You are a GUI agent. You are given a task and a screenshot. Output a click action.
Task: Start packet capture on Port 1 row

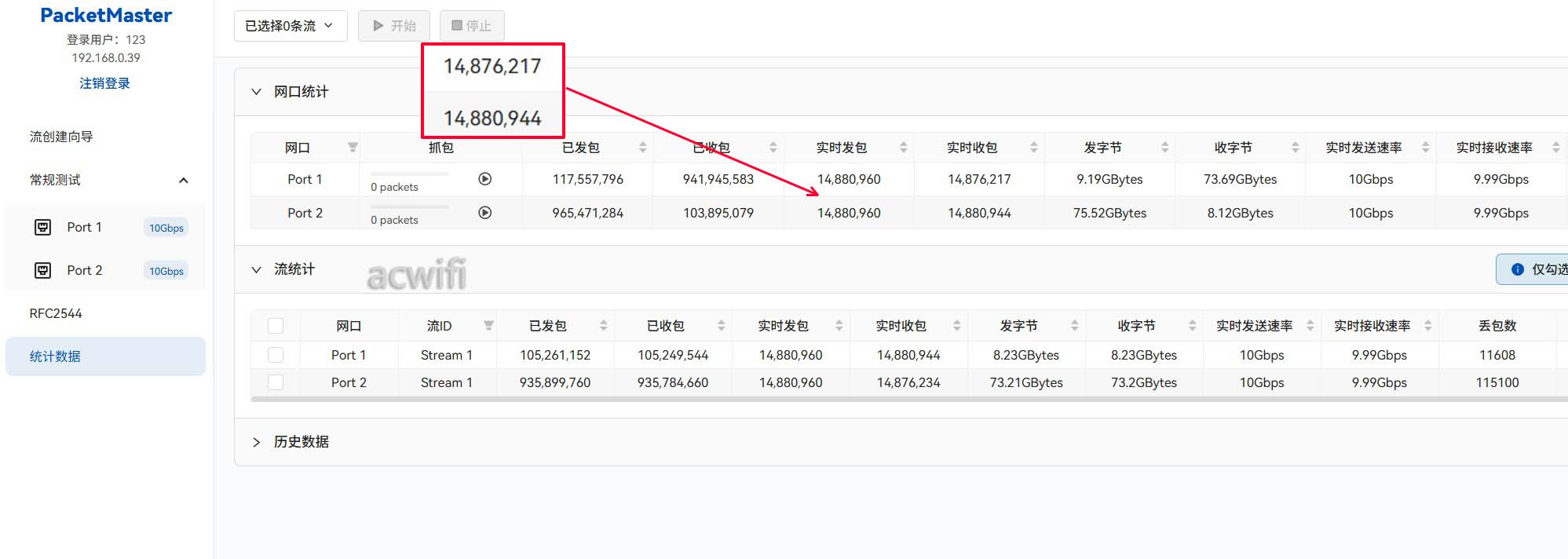point(485,179)
